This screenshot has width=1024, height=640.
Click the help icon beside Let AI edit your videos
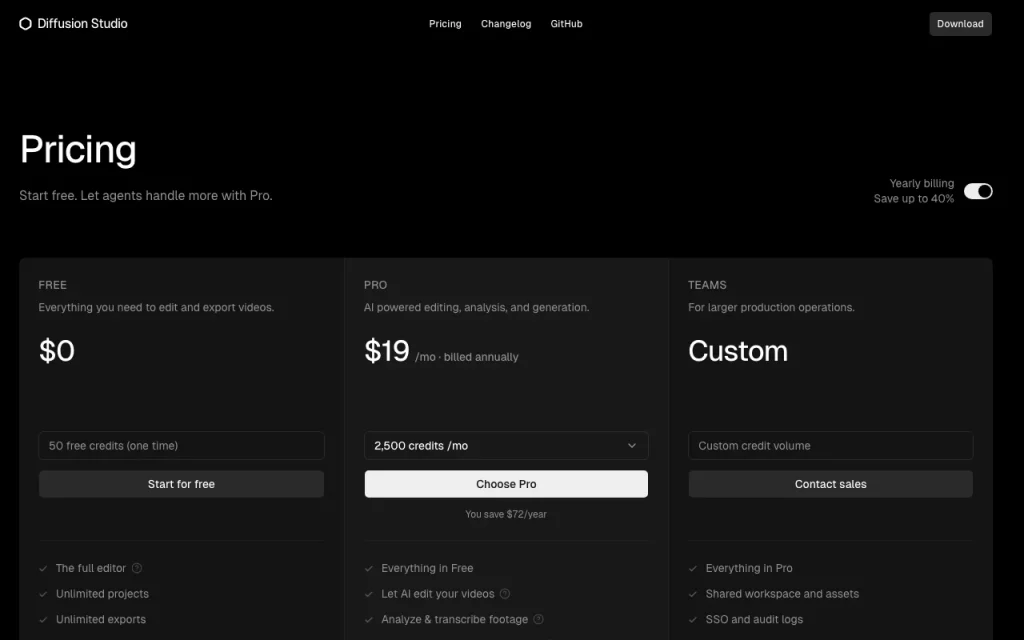coord(505,594)
